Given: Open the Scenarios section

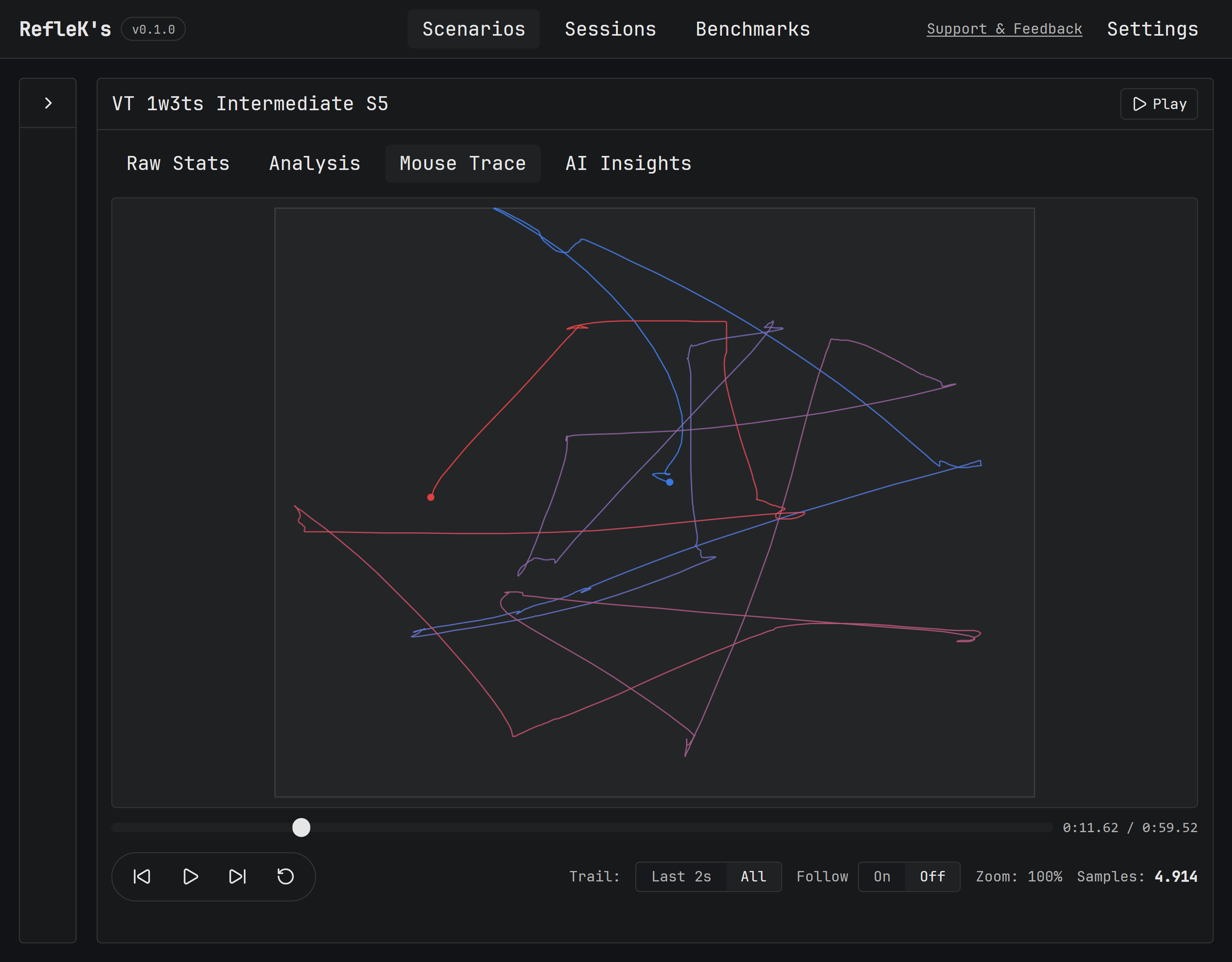Looking at the screenshot, I should point(473,29).
